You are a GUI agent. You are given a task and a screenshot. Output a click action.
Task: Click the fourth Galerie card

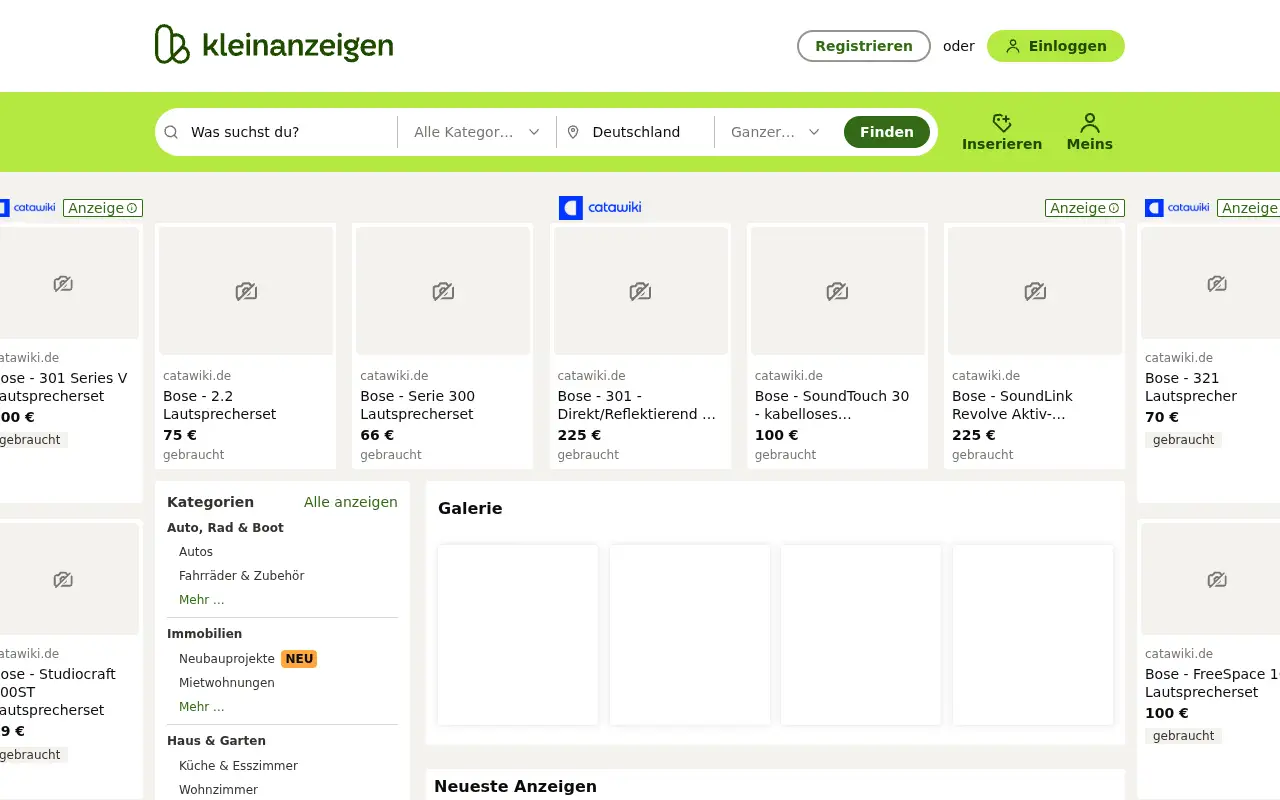[x=1033, y=635]
